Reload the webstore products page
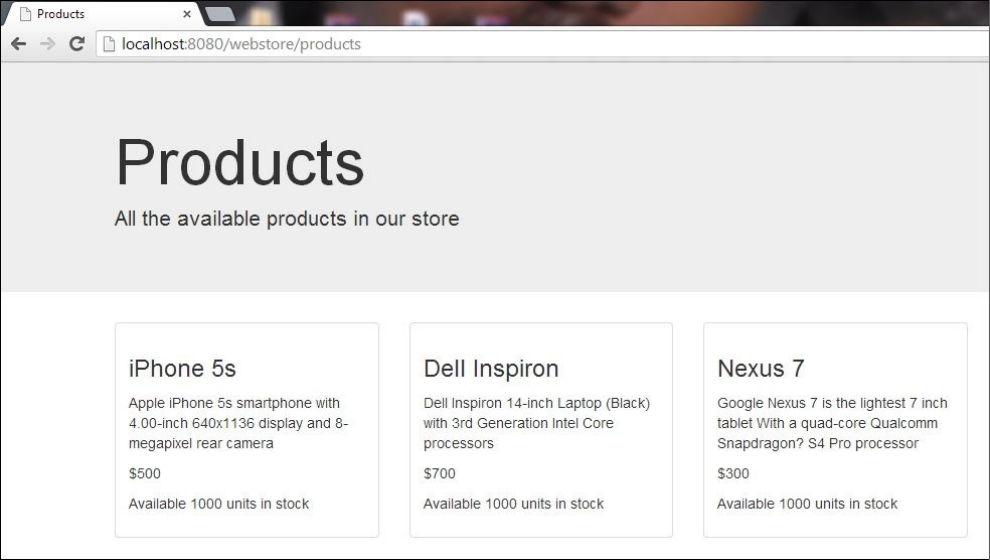Screen dimensions: 990x560 coord(76,44)
